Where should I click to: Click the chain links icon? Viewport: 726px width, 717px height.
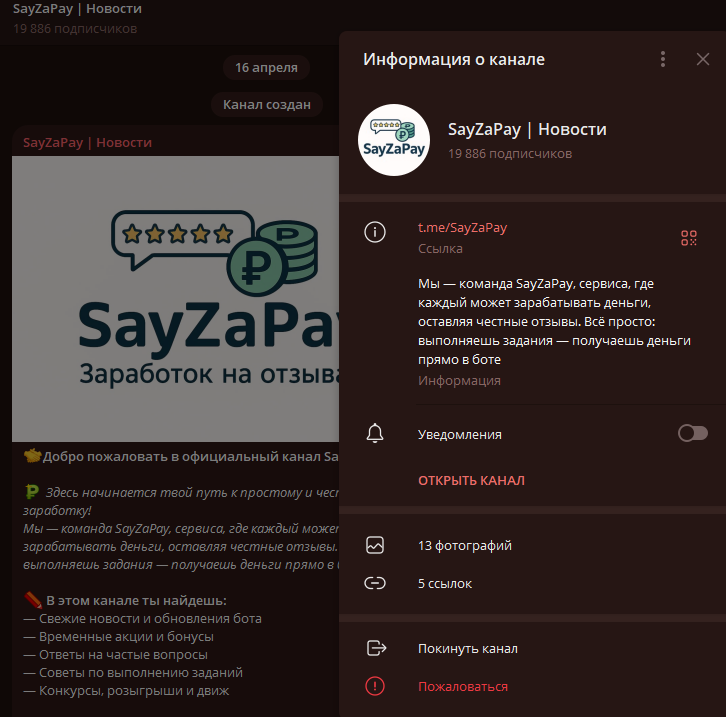375,583
